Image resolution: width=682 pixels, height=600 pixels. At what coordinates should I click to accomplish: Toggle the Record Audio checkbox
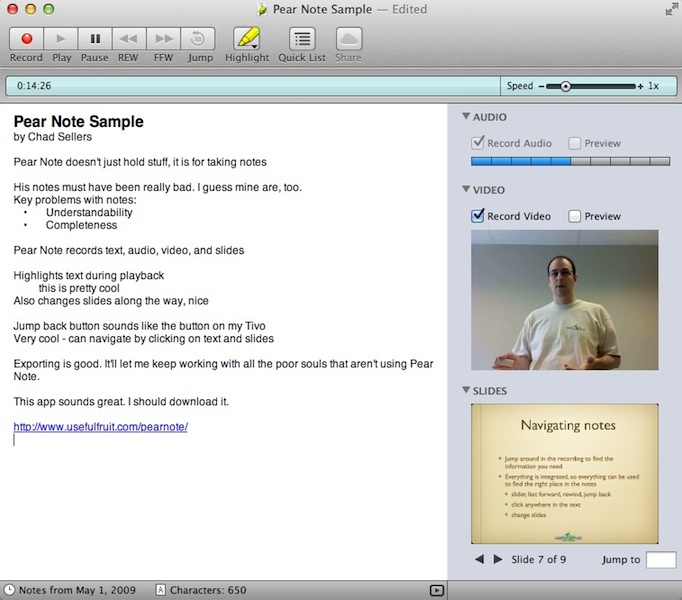(x=478, y=143)
